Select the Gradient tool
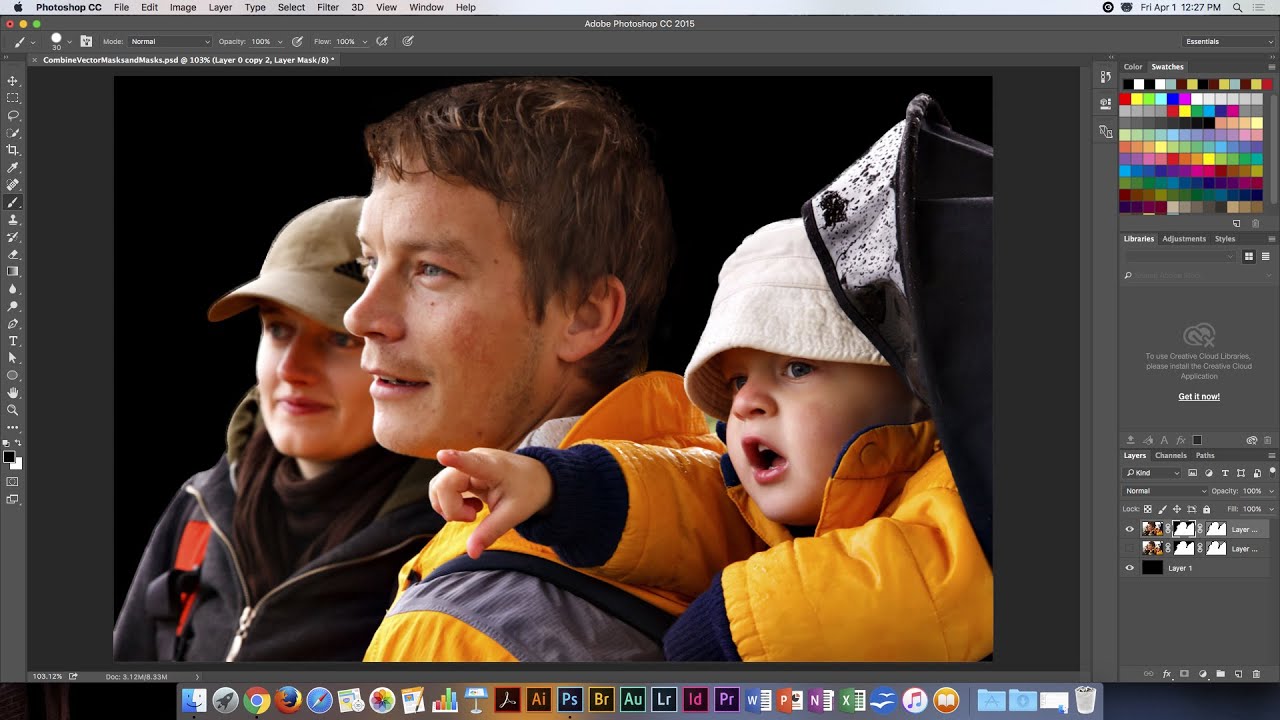1280x720 pixels. pyautogui.click(x=13, y=271)
